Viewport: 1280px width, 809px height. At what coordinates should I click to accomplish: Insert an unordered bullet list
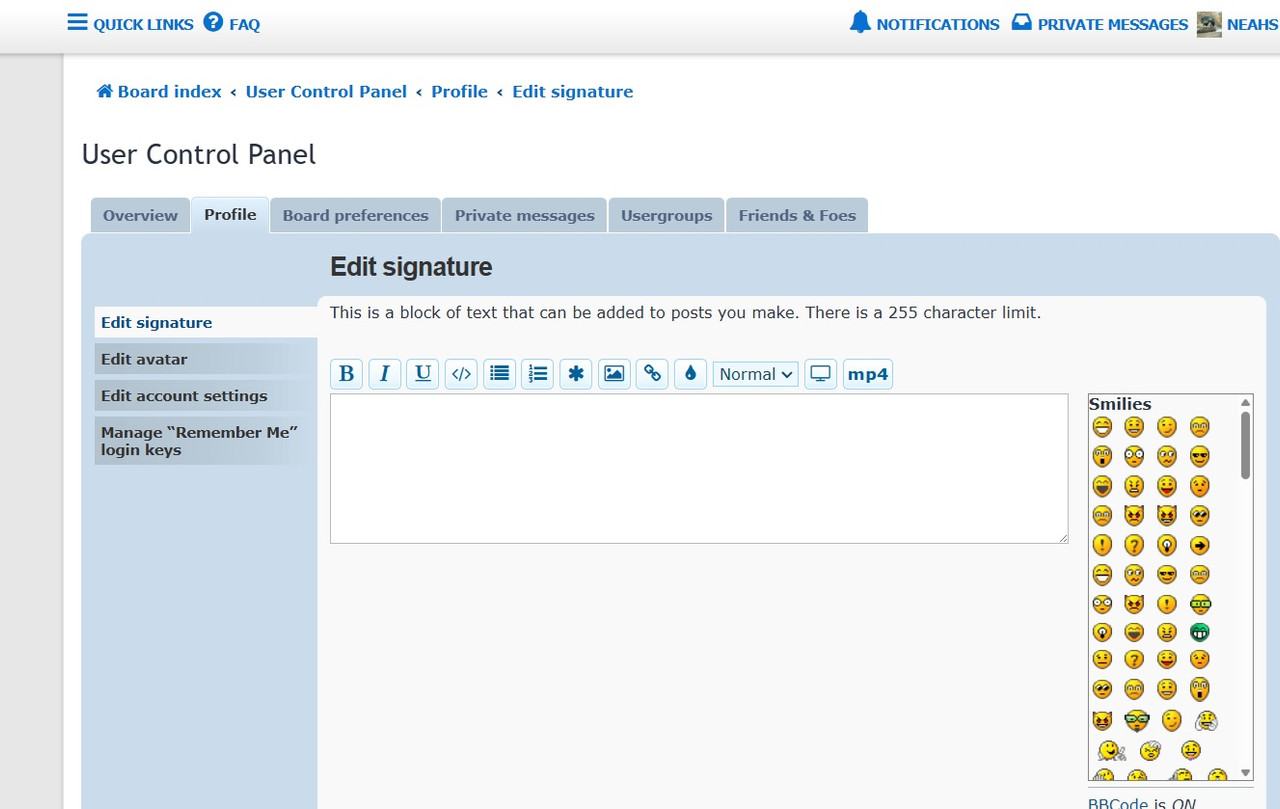tap(499, 374)
